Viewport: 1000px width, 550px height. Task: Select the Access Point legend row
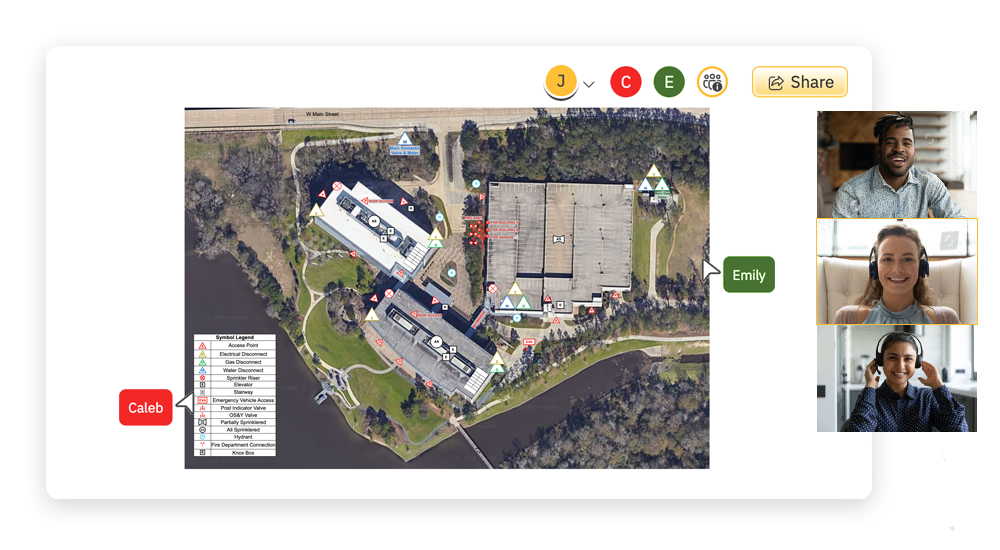(235, 346)
